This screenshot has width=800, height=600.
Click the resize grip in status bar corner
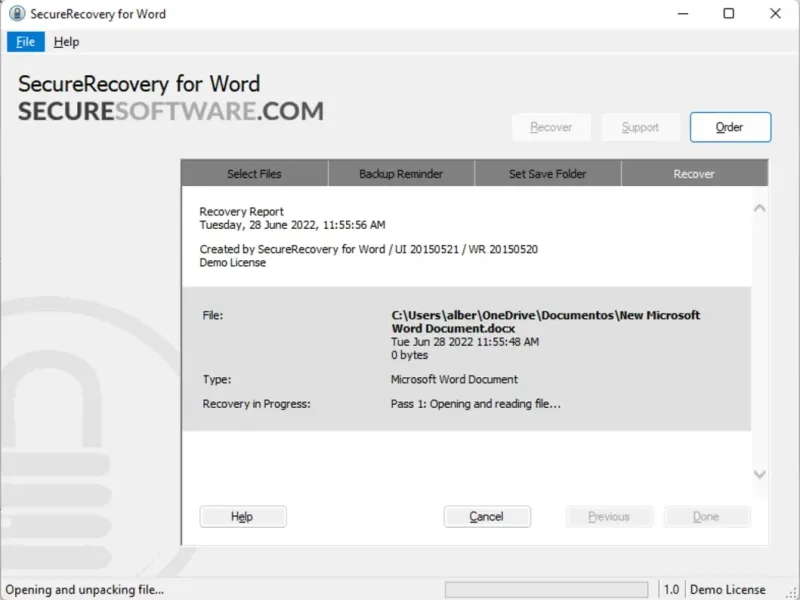pos(793,593)
